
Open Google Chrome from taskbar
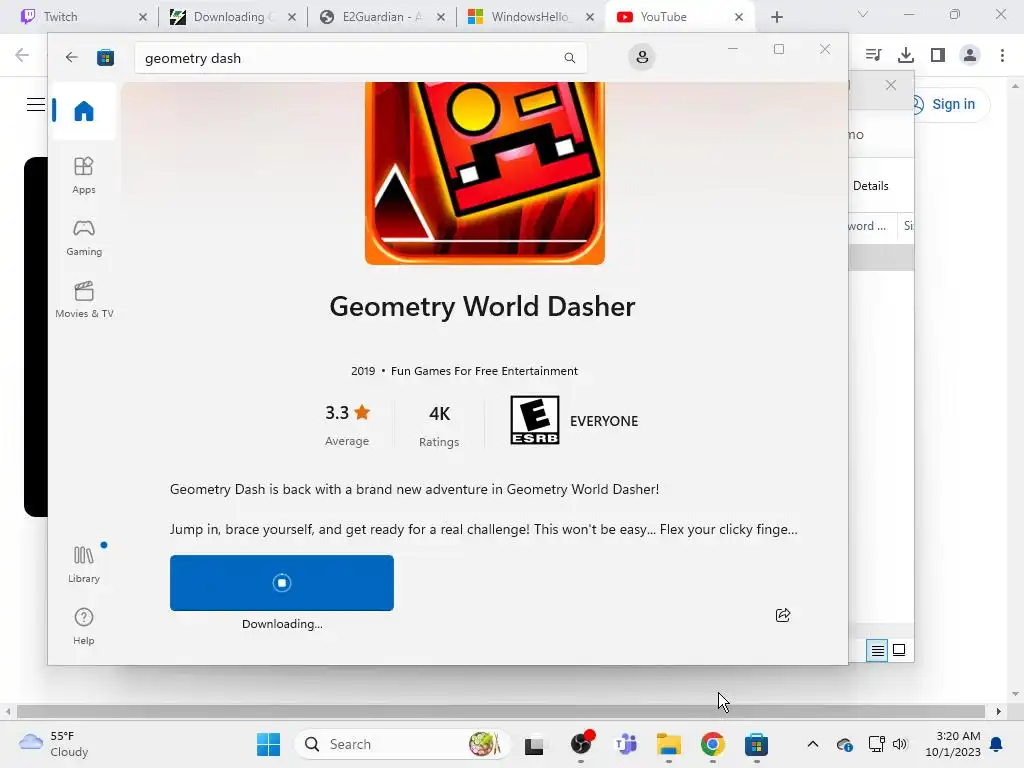coord(712,744)
